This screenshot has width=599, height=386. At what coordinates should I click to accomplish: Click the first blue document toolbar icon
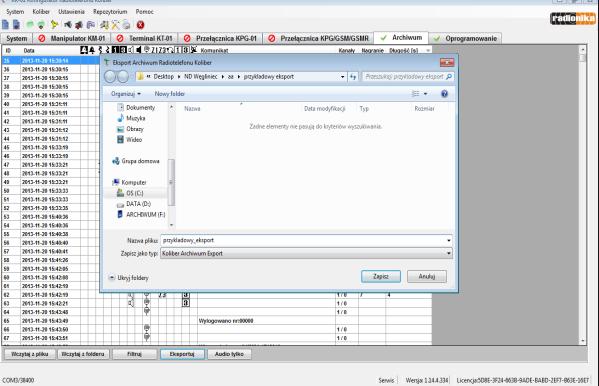pyautogui.click(x=5, y=25)
